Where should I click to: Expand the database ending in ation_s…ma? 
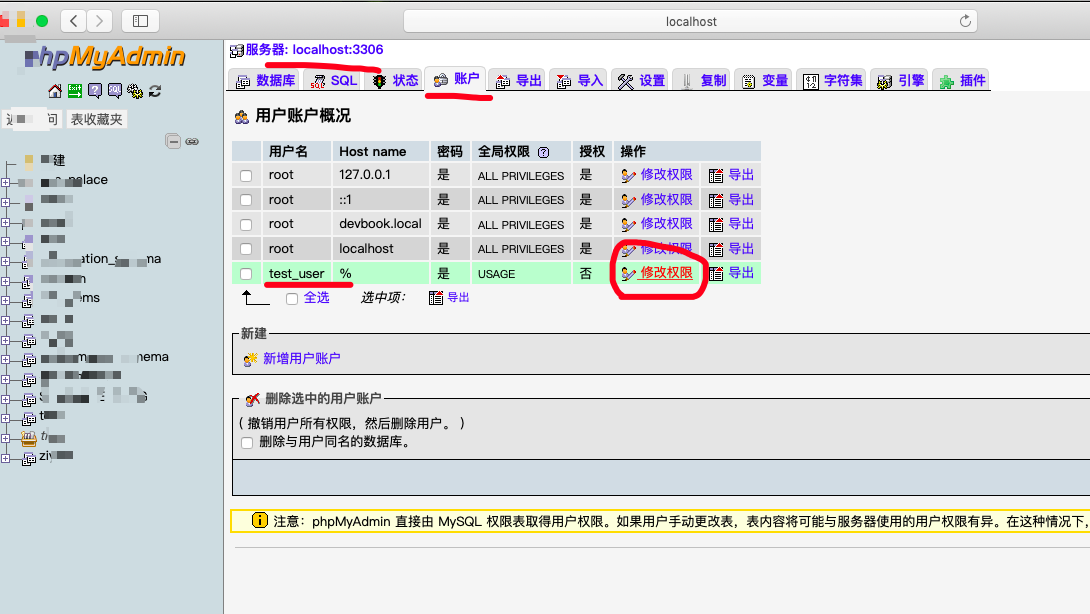click(6, 261)
